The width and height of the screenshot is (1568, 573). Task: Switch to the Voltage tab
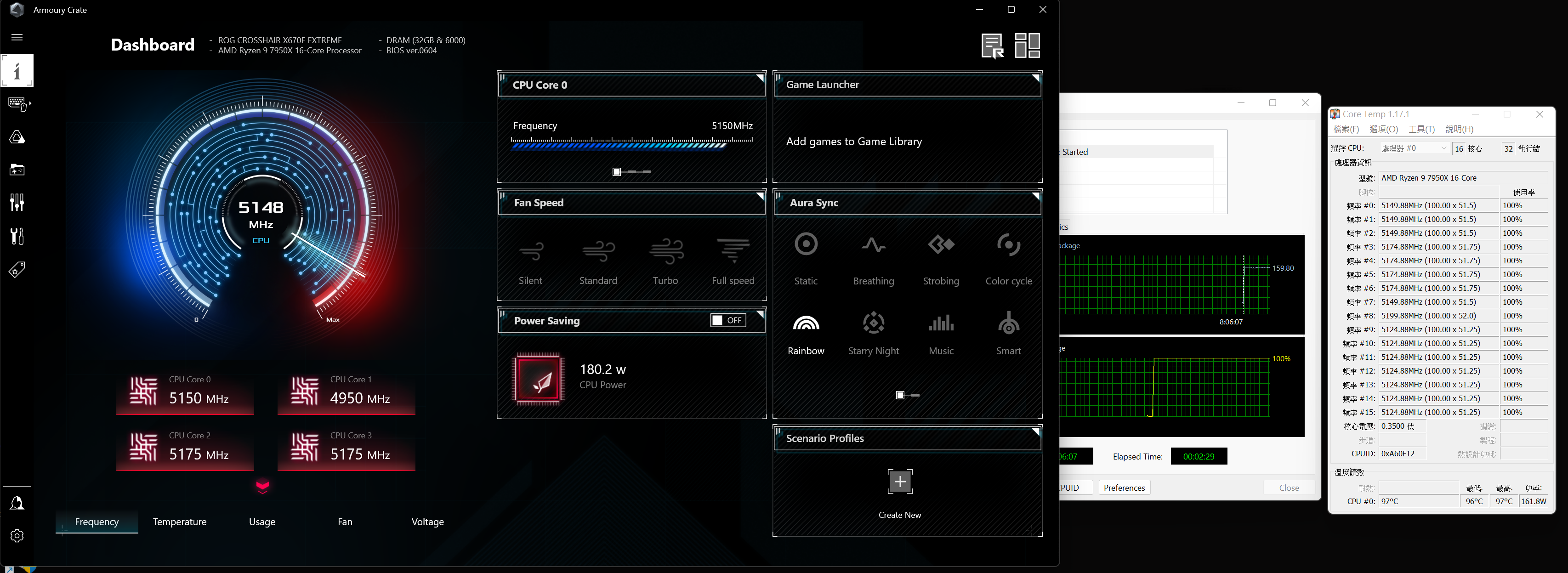pos(428,522)
